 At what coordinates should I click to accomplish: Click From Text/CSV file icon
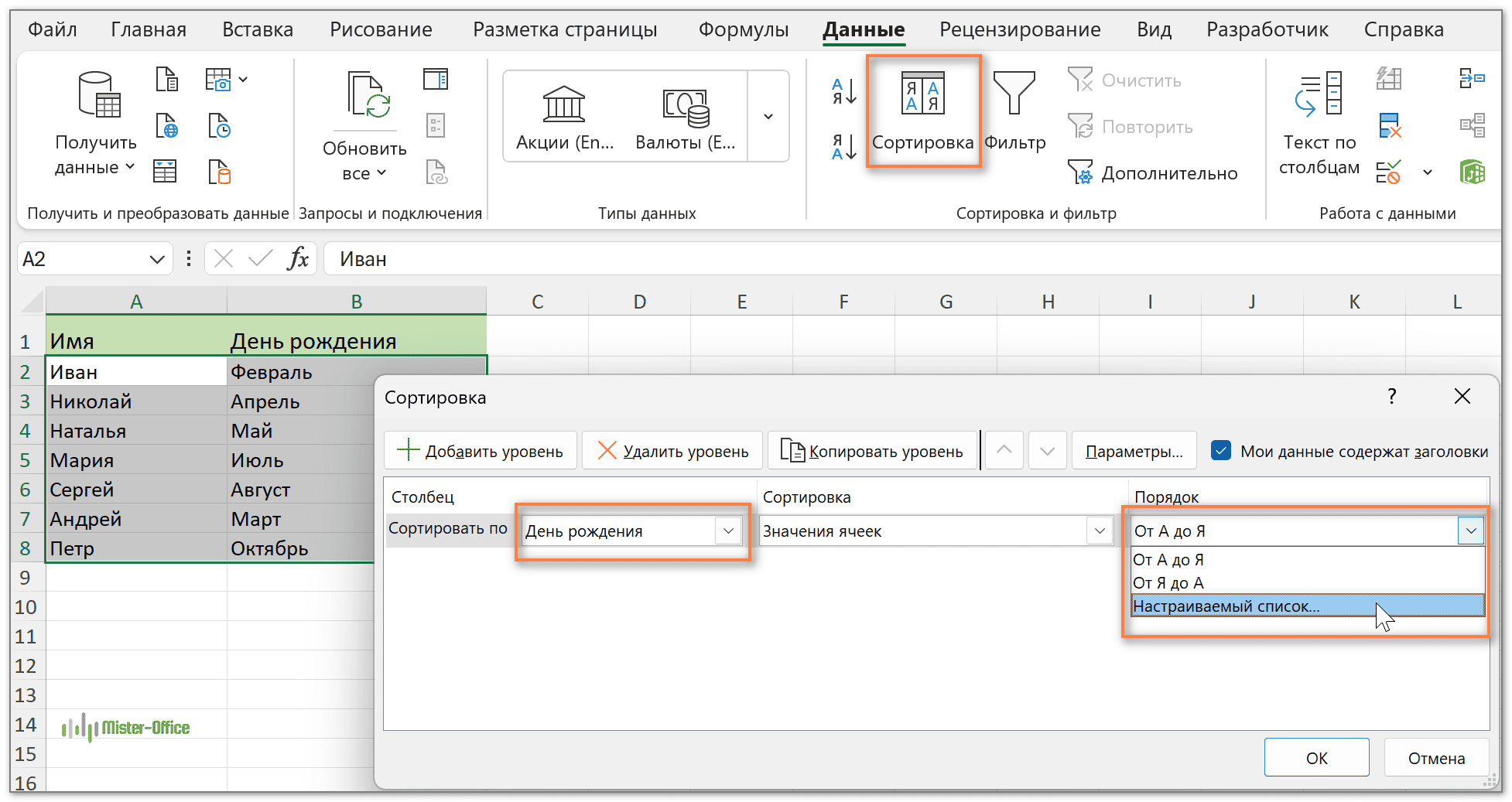coord(166,79)
